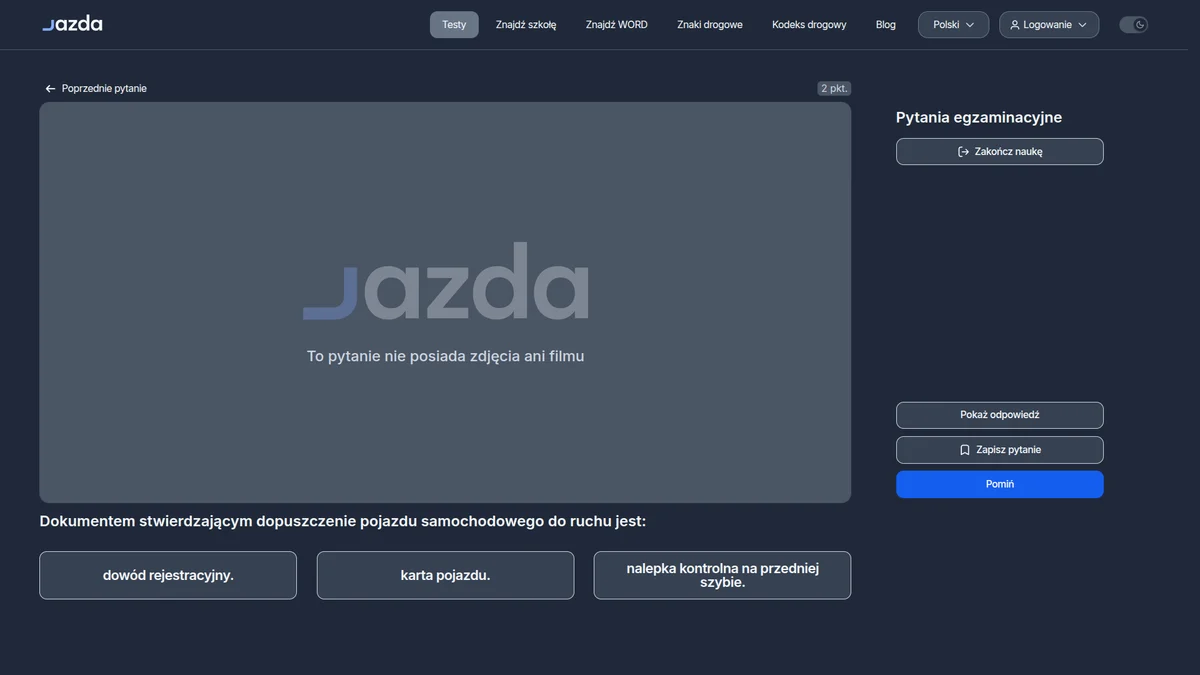Expand the Logowanie account menu
This screenshot has height=675, width=1200.
(1048, 25)
